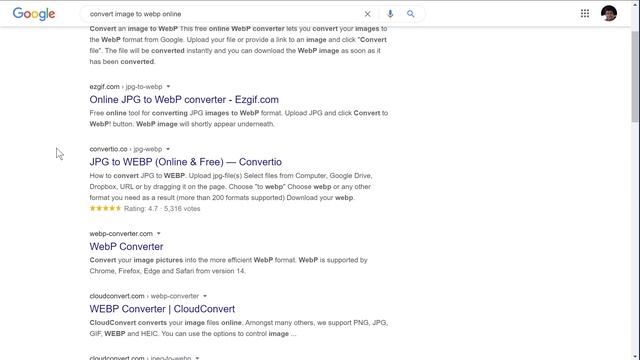The height and width of the screenshot is (360, 640).
Task: Click the Rating: 4.7 votes text
Action: pos(162,209)
